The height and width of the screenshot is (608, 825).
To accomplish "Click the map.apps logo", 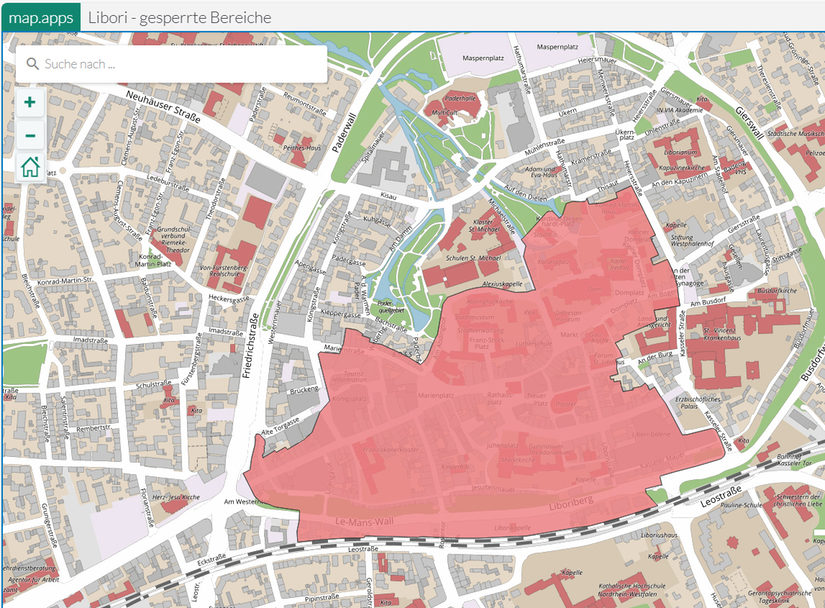I will tap(40, 16).
